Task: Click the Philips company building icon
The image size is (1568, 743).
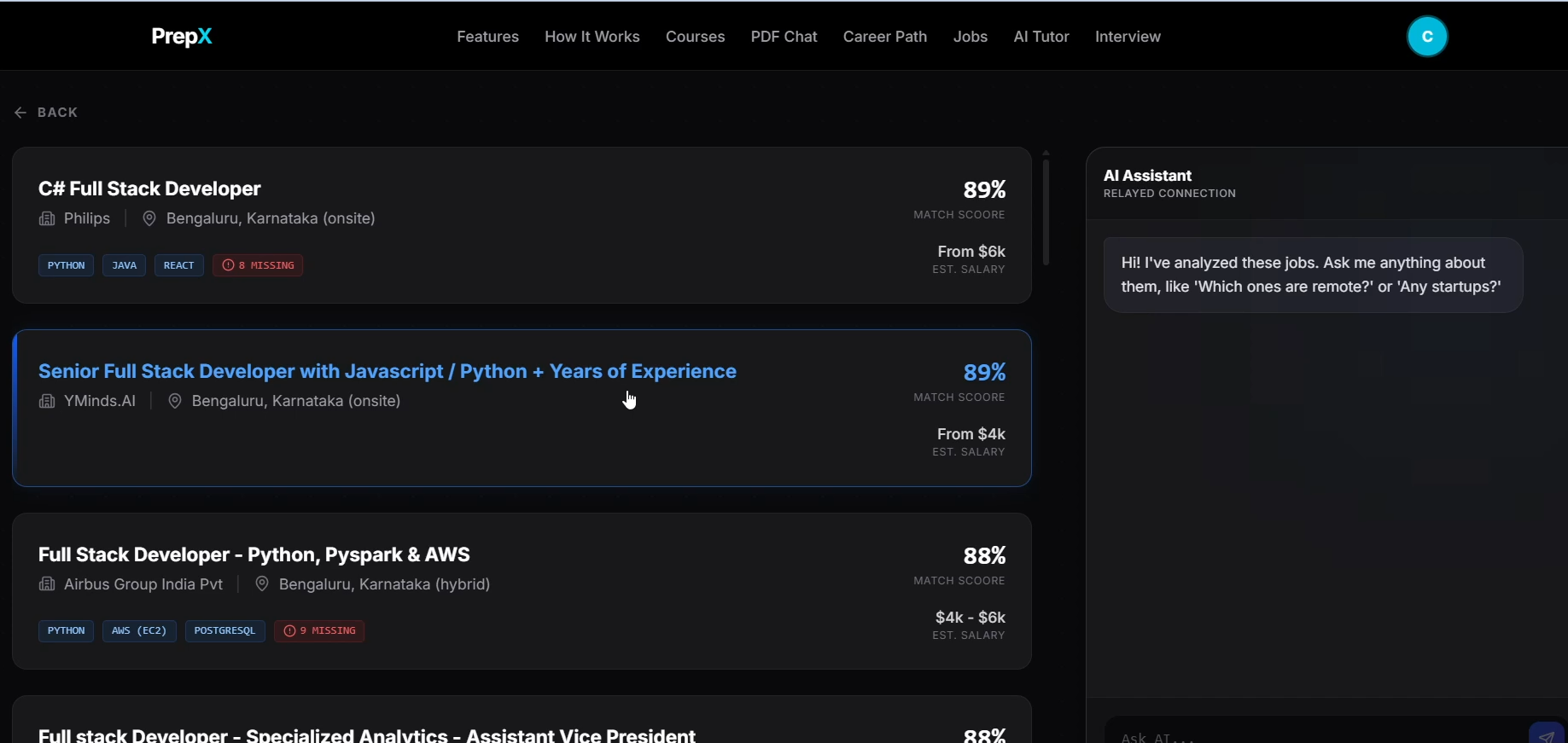Action: [x=47, y=219]
